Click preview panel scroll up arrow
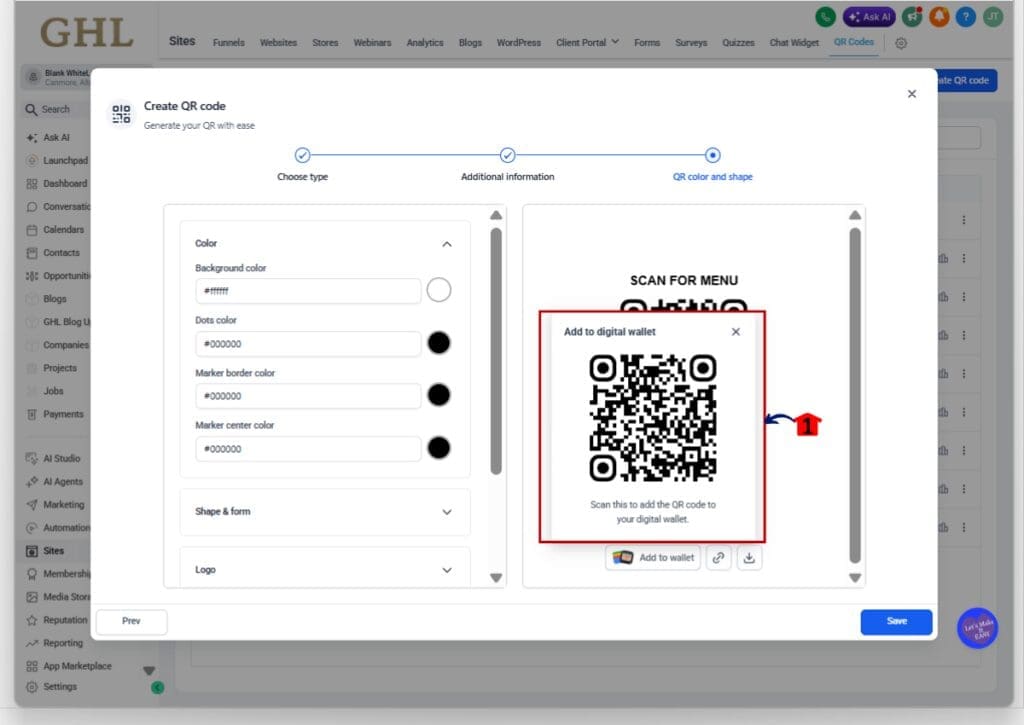 coord(855,216)
